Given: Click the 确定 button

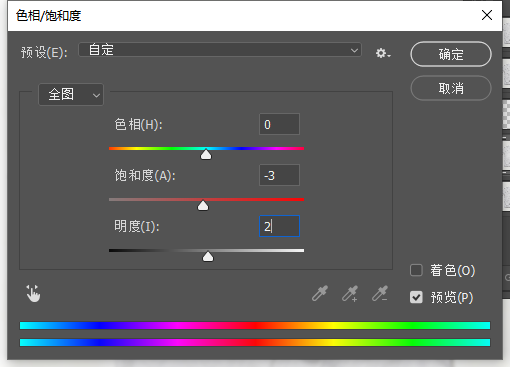Looking at the screenshot, I should point(451,54).
